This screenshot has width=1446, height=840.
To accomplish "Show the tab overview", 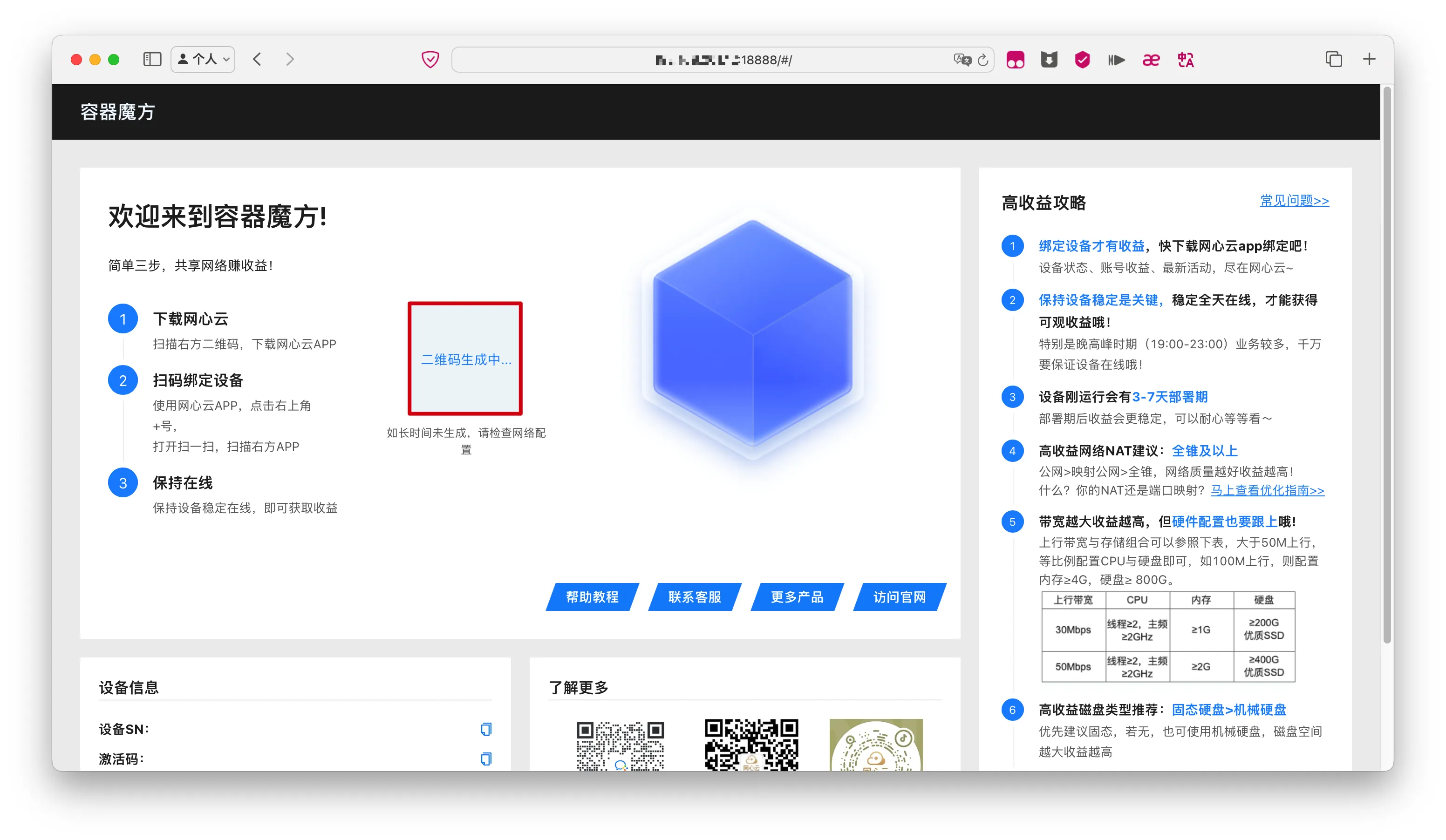I will (x=1334, y=60).
